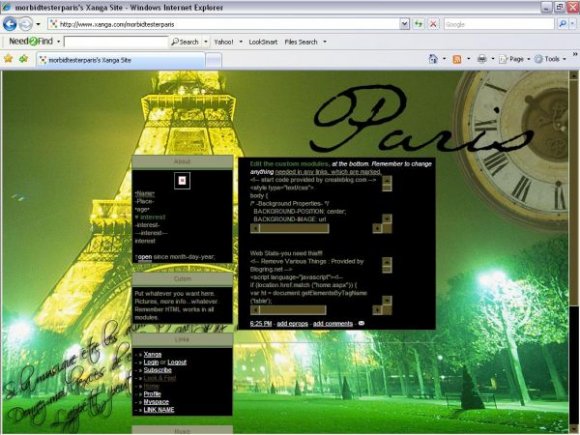The width and height of the screenshot is (580, 435).
Task: Click the Files Search toolbar button
Action: [301, 42]
